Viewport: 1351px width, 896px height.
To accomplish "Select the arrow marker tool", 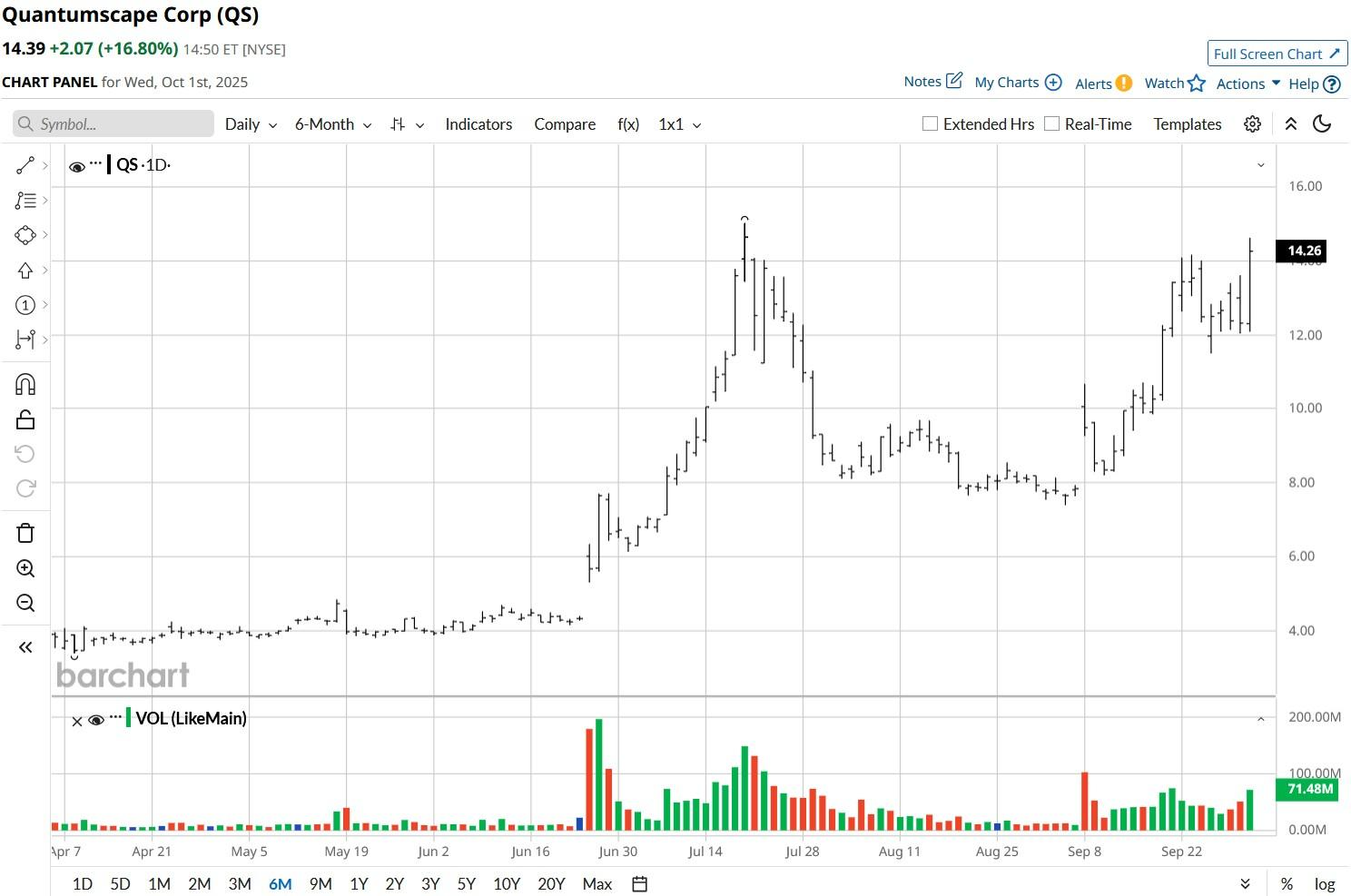I will point(25,271).
